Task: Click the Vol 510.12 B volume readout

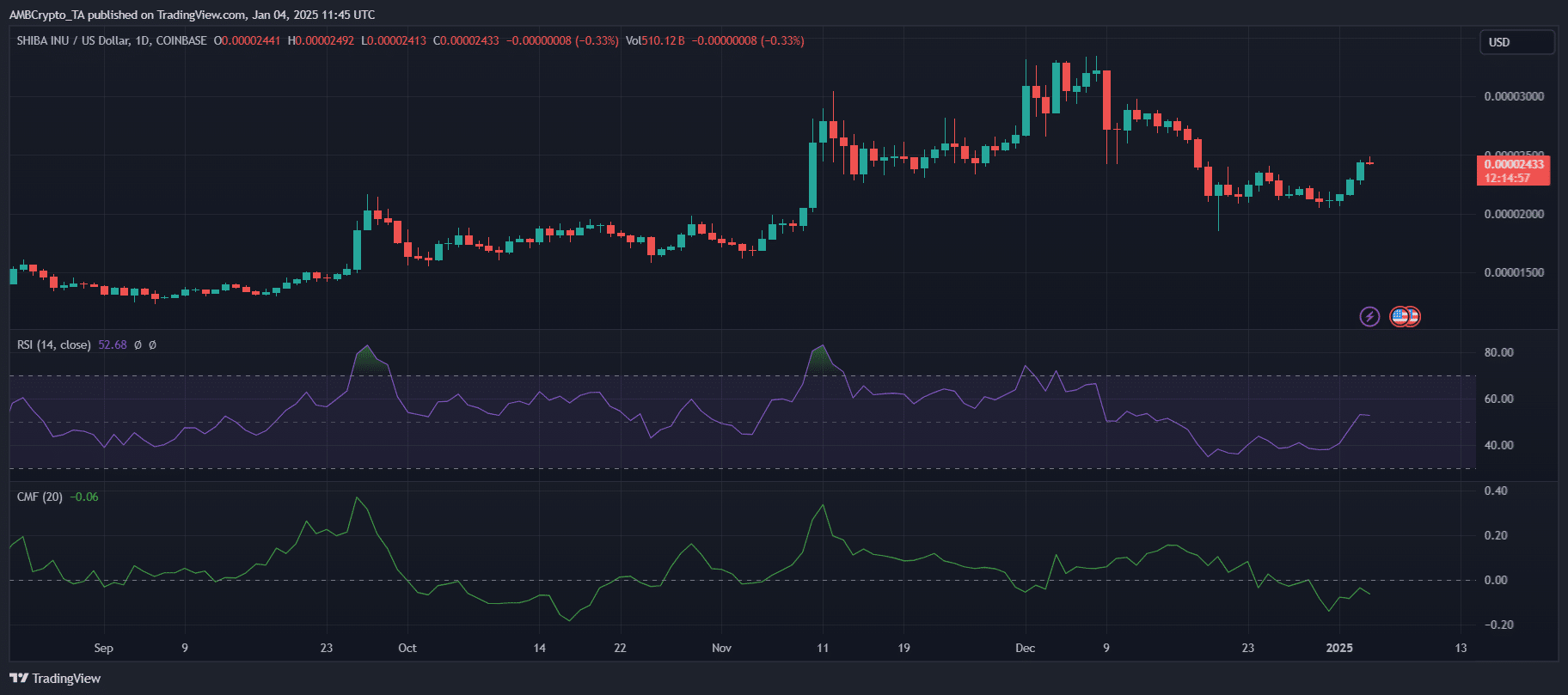Action: 655,40
